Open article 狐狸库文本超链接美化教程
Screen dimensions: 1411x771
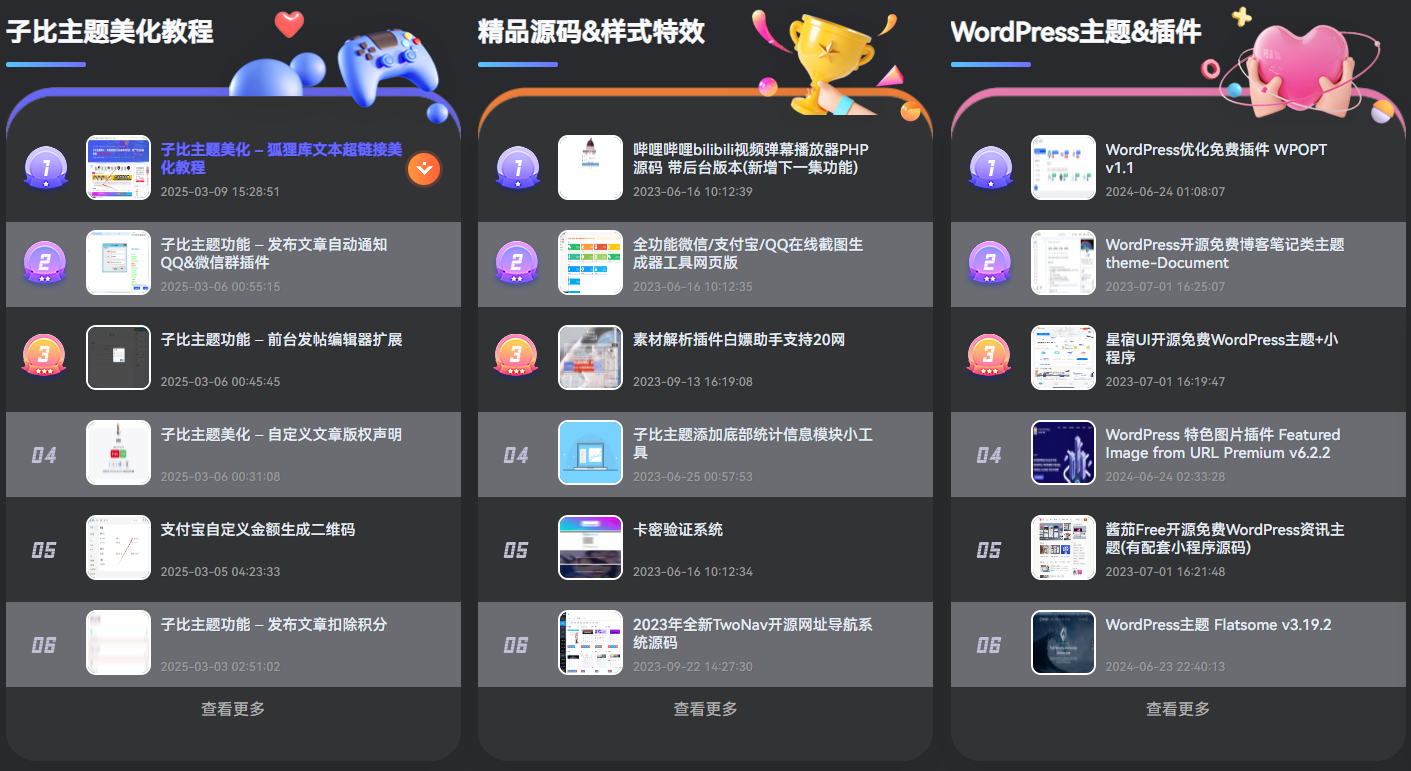(x=281, y=158)
